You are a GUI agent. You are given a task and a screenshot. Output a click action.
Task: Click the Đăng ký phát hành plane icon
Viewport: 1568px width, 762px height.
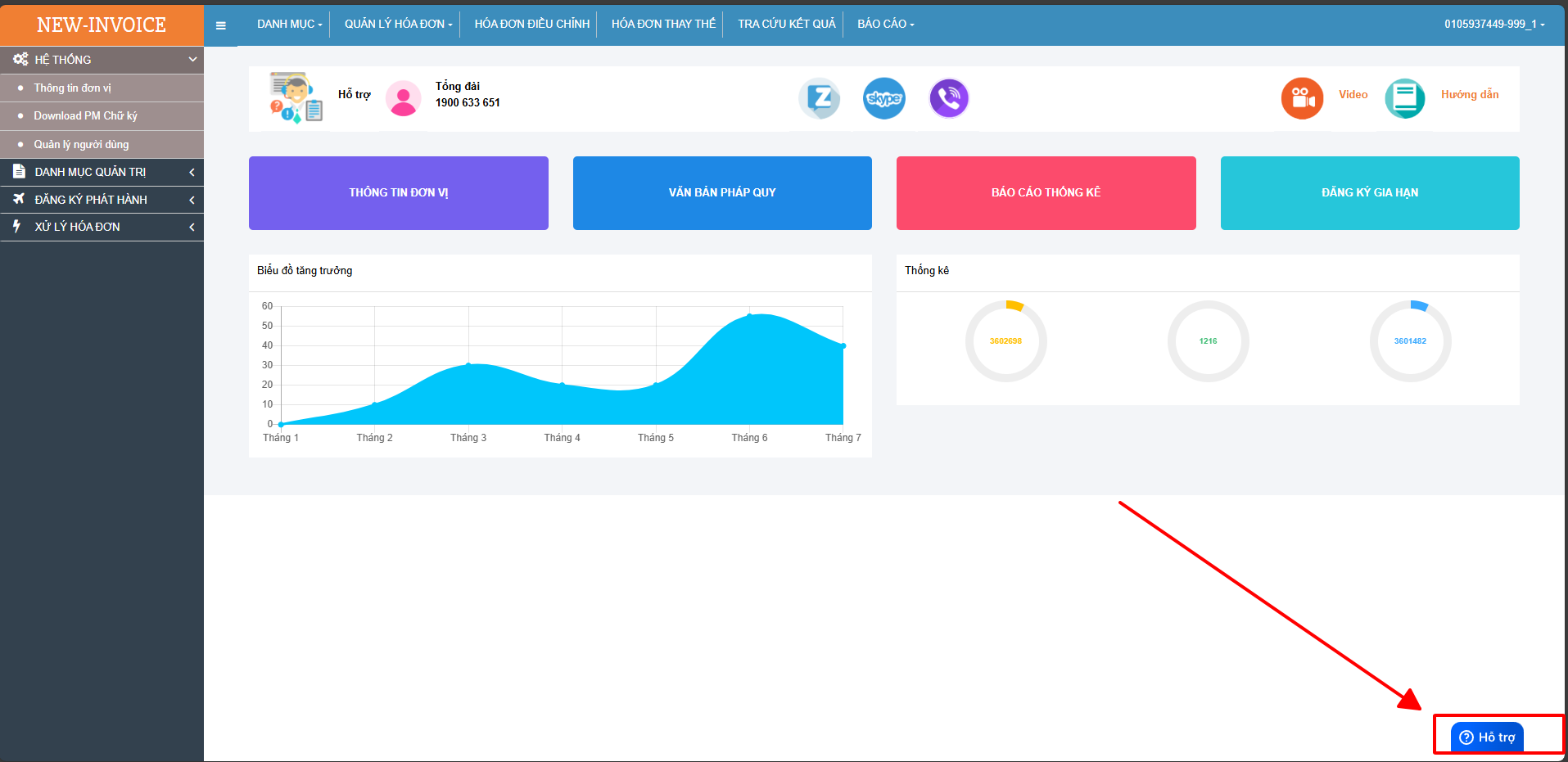coord(19,199)
